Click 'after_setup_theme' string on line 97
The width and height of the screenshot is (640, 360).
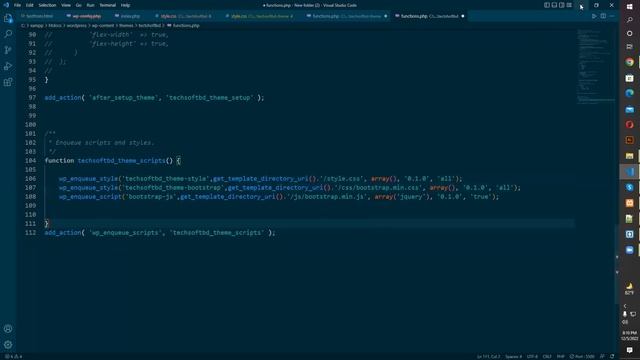tap(123, 98)
